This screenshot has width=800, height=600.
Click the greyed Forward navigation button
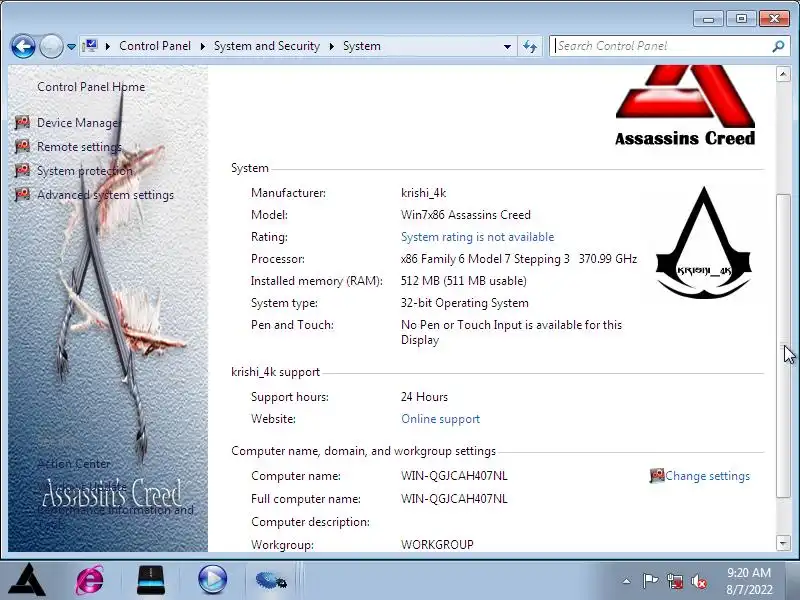(x=51, y=46)
